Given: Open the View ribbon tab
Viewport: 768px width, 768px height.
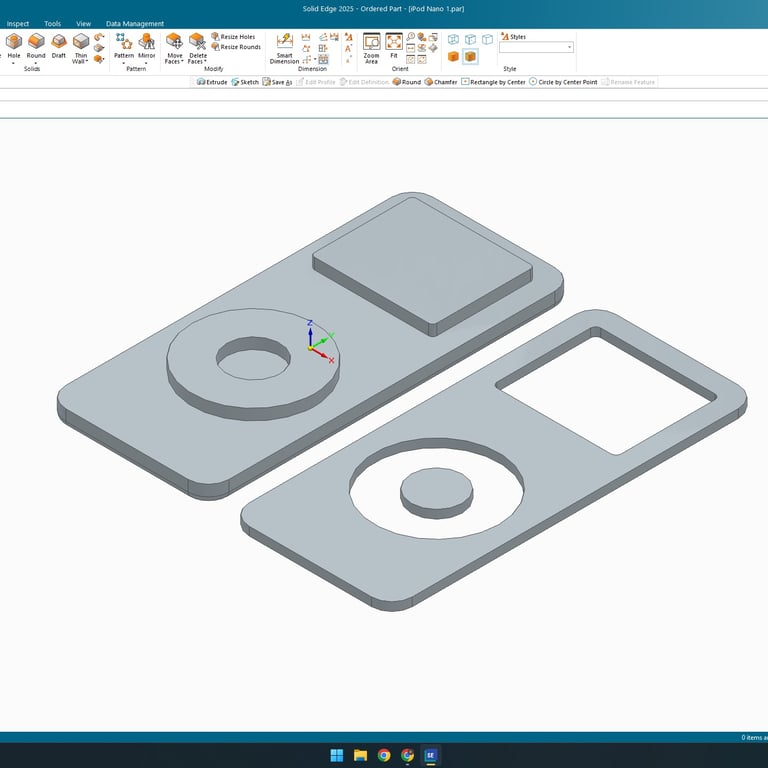Looking at the screenshot, I should click(83, 24).
